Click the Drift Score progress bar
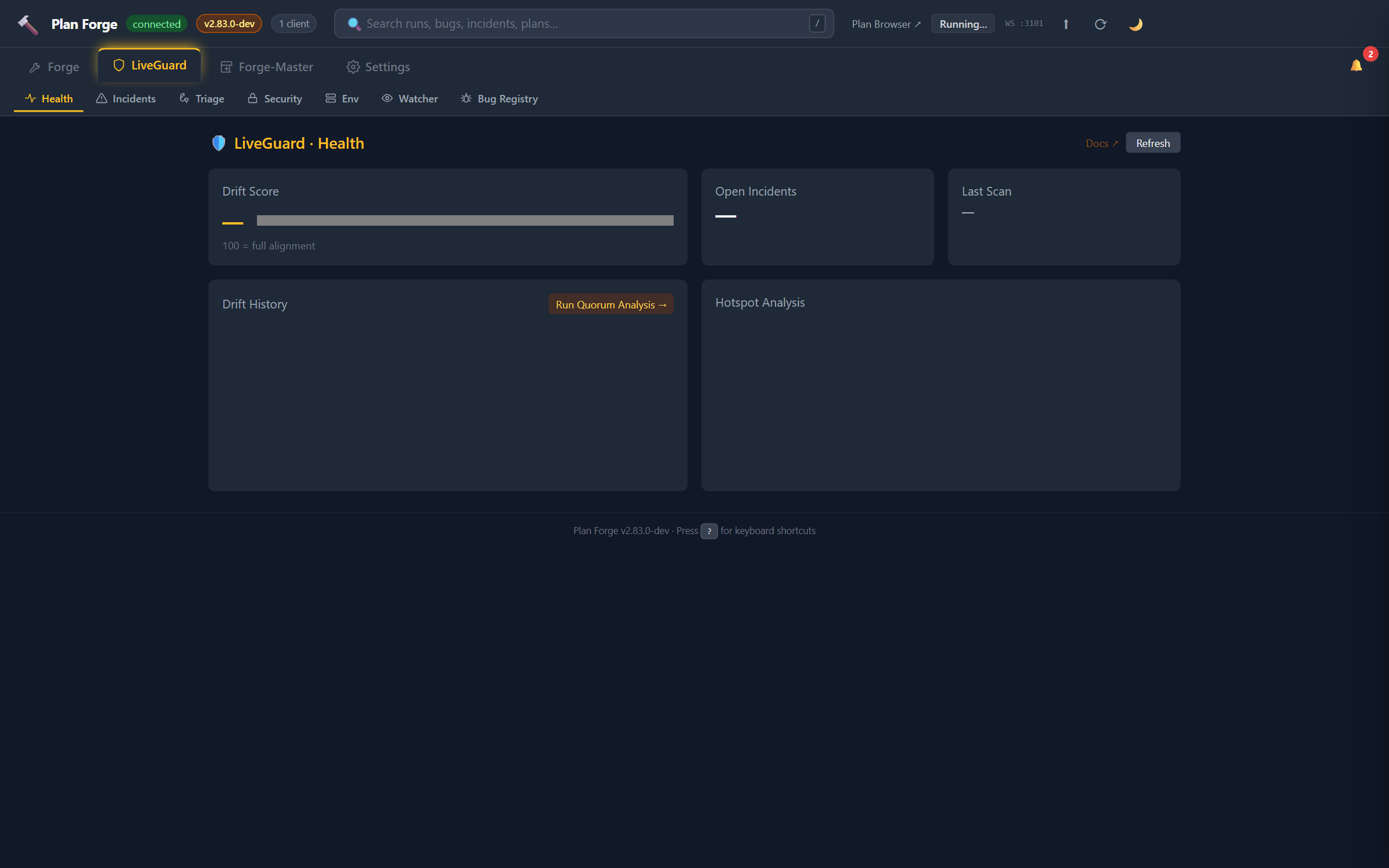 point(465,220)
